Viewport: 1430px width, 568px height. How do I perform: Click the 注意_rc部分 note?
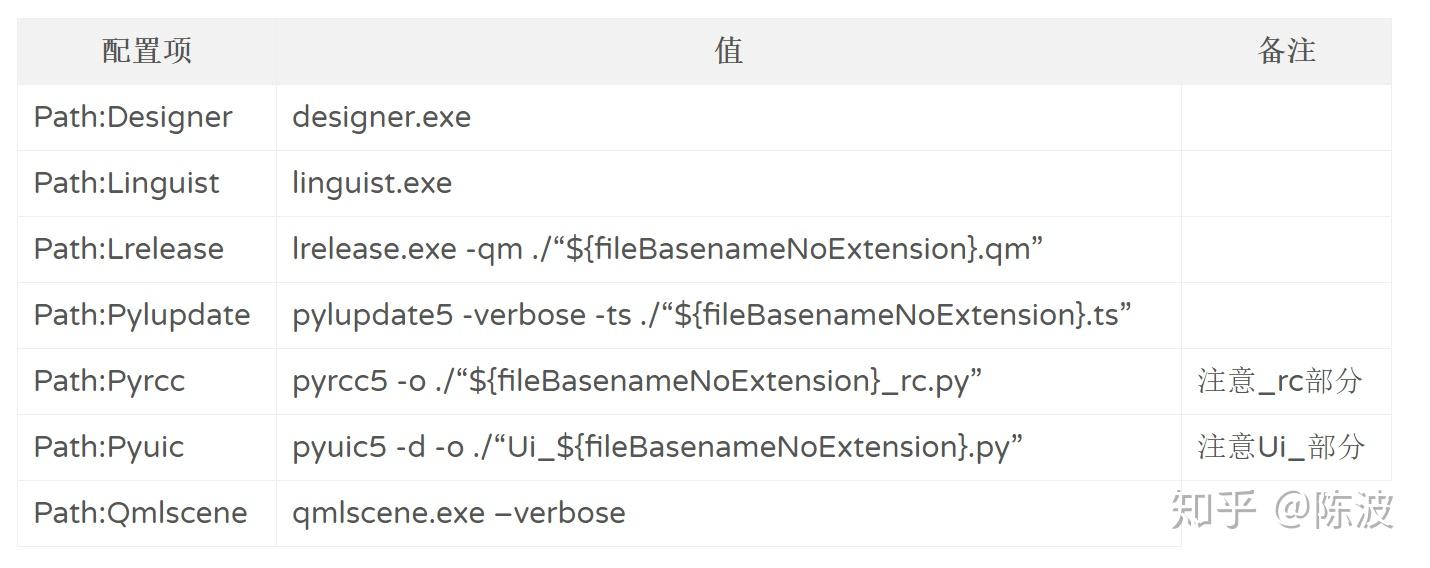(x=1280, y=381)
